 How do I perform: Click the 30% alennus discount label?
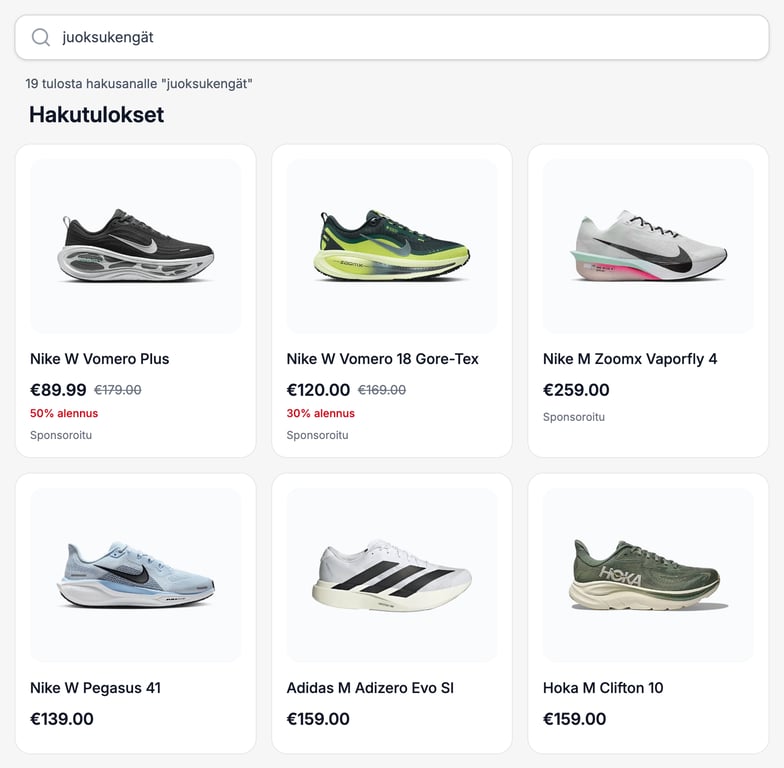[x=320, y=413]
